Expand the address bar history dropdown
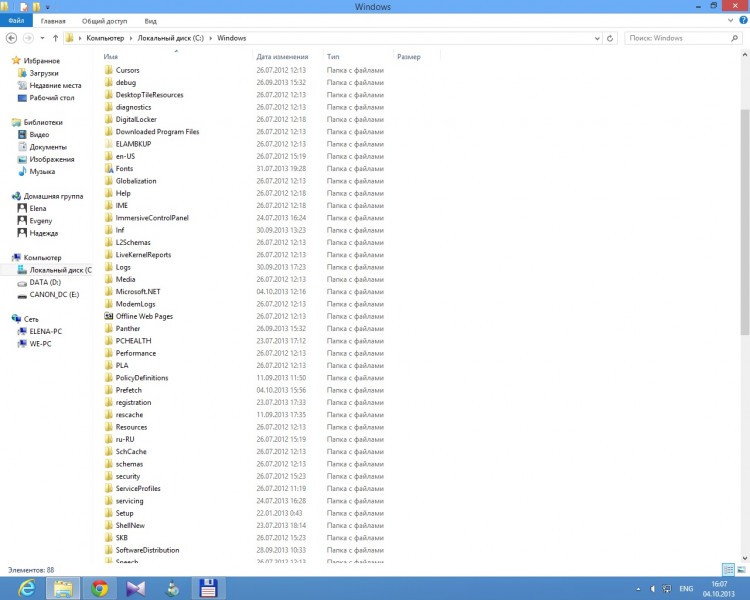750x600 pixels. coord(597,38)
